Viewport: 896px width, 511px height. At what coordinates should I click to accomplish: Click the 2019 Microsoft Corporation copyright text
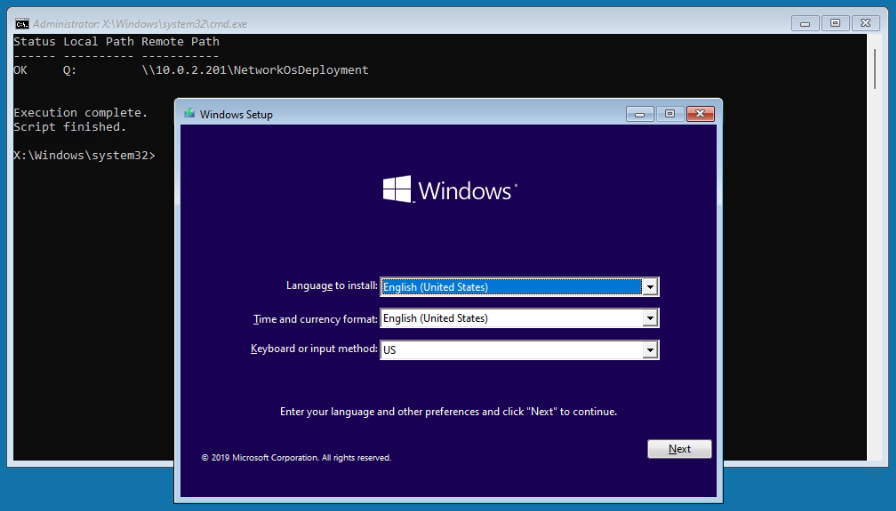(296, 458)
